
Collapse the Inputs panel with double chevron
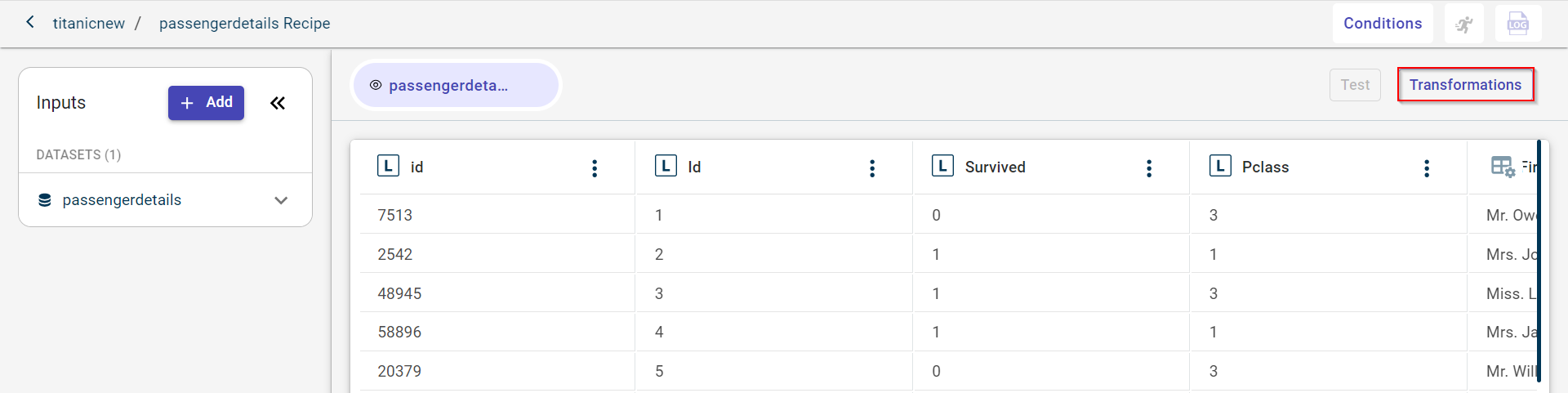(x=278, y=103)
